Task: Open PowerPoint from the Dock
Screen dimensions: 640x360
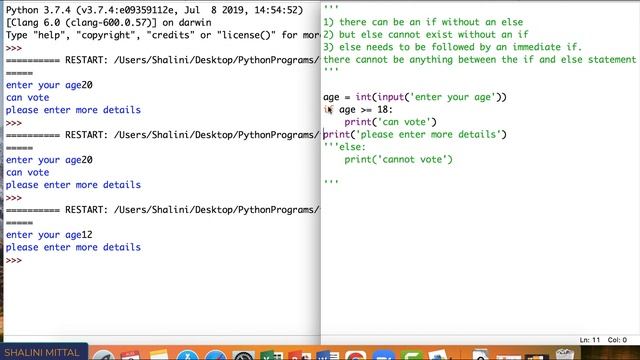Action: 300,356
